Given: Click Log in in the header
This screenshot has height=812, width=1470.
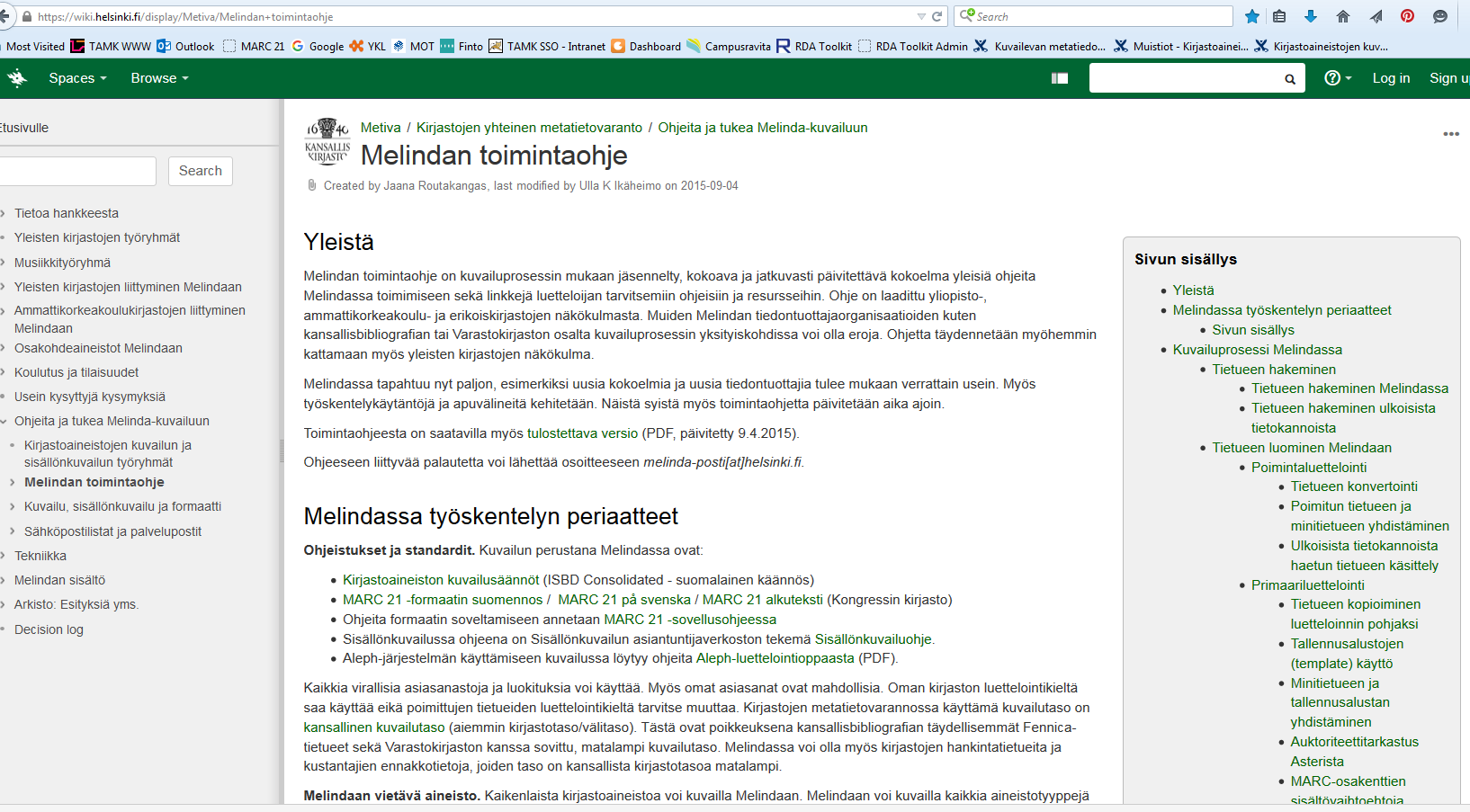Looking at the screenshot, I should pyautogui.click(x=1391, y=78).
